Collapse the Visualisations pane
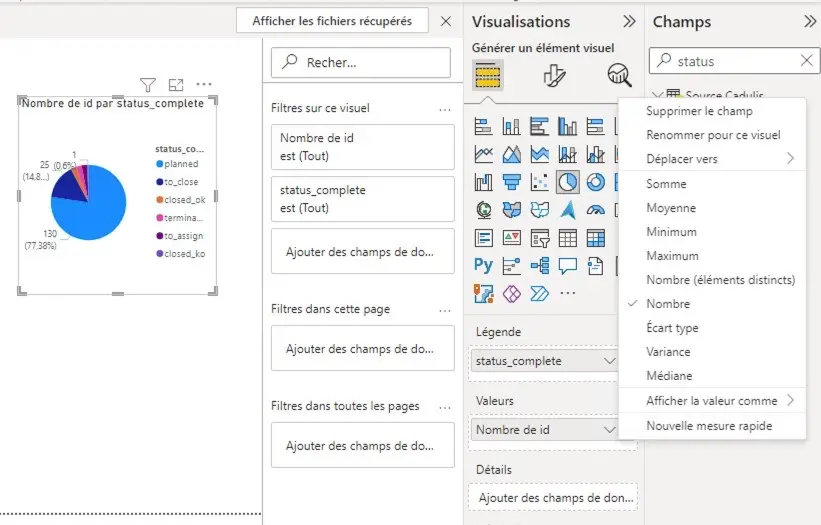Image resolution: width=821 pixels, height=525 pixels. point(629,21)
